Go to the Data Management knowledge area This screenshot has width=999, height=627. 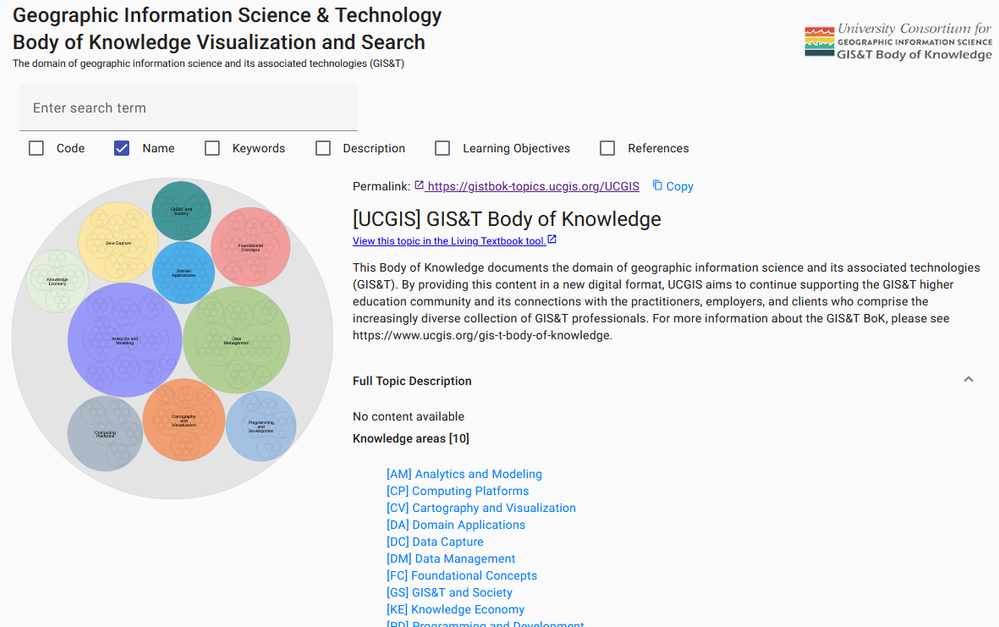(x=451, y=559)
